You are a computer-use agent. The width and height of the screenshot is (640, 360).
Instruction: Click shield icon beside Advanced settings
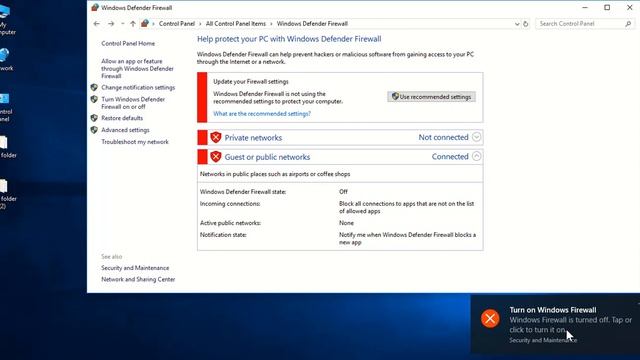(x=94, y=130)
